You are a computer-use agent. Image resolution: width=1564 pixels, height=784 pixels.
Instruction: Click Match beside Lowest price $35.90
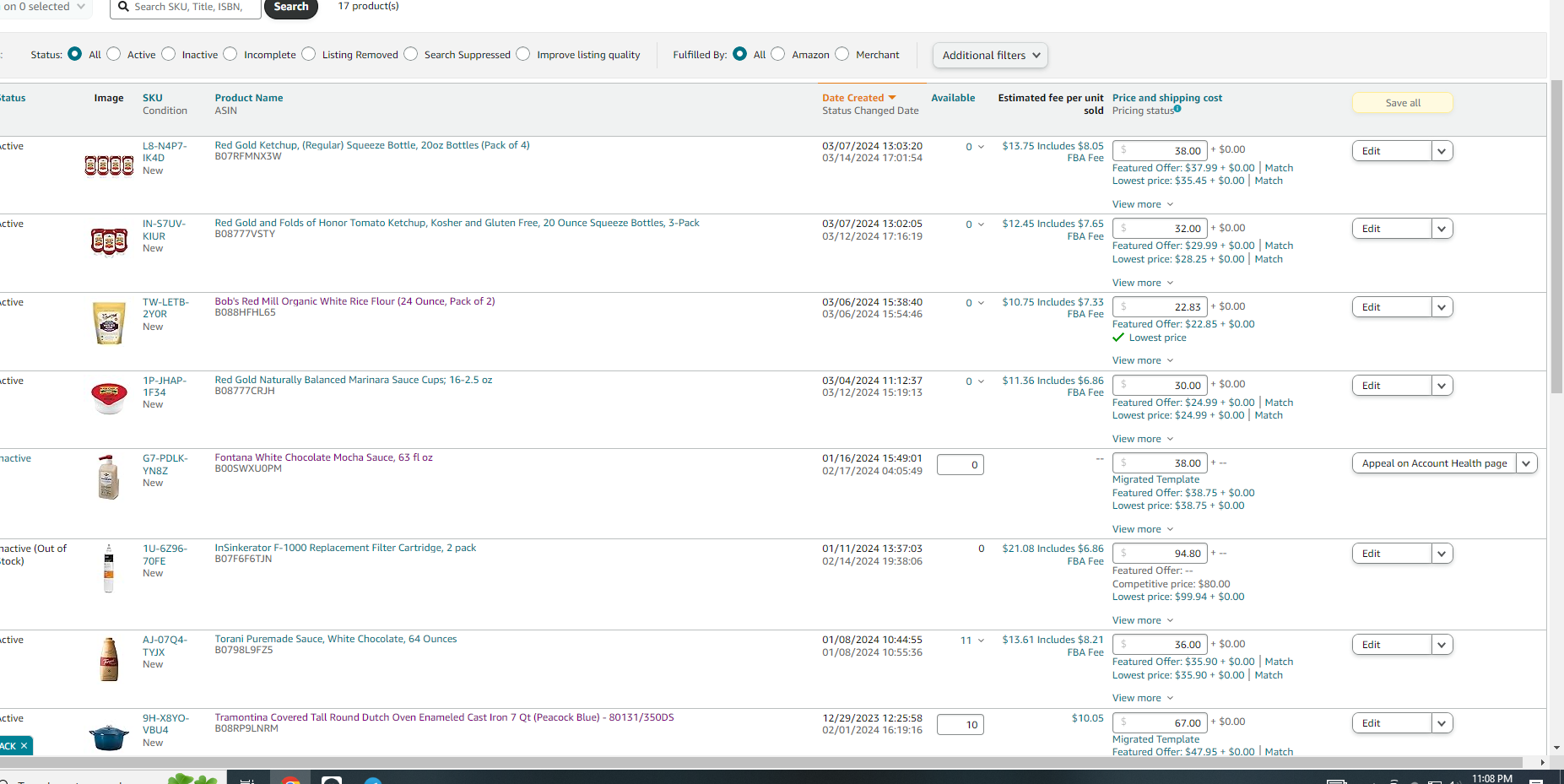point(1269,675)
